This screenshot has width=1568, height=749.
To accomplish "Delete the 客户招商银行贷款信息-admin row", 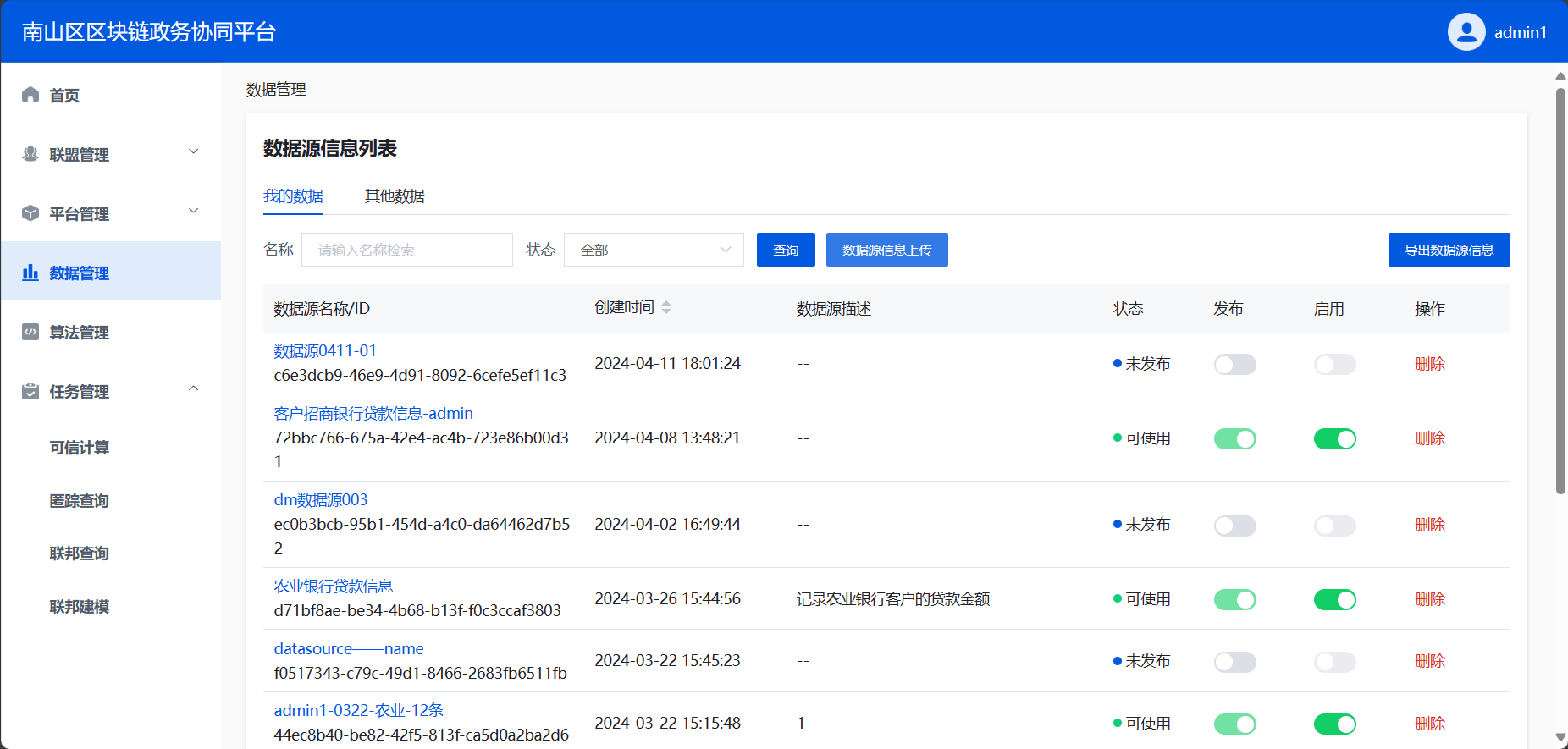I will pos(1429,438).
